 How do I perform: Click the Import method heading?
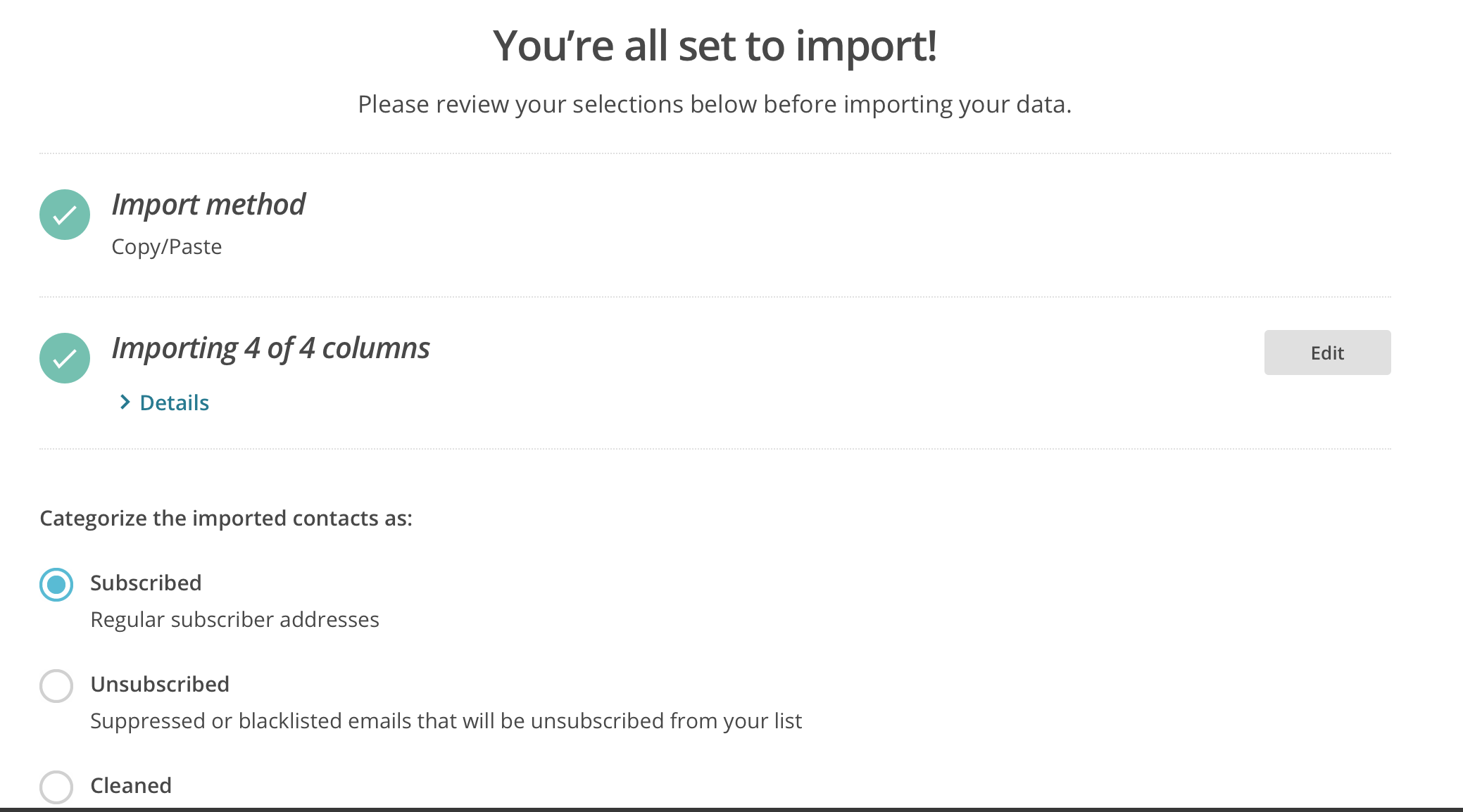208,205
